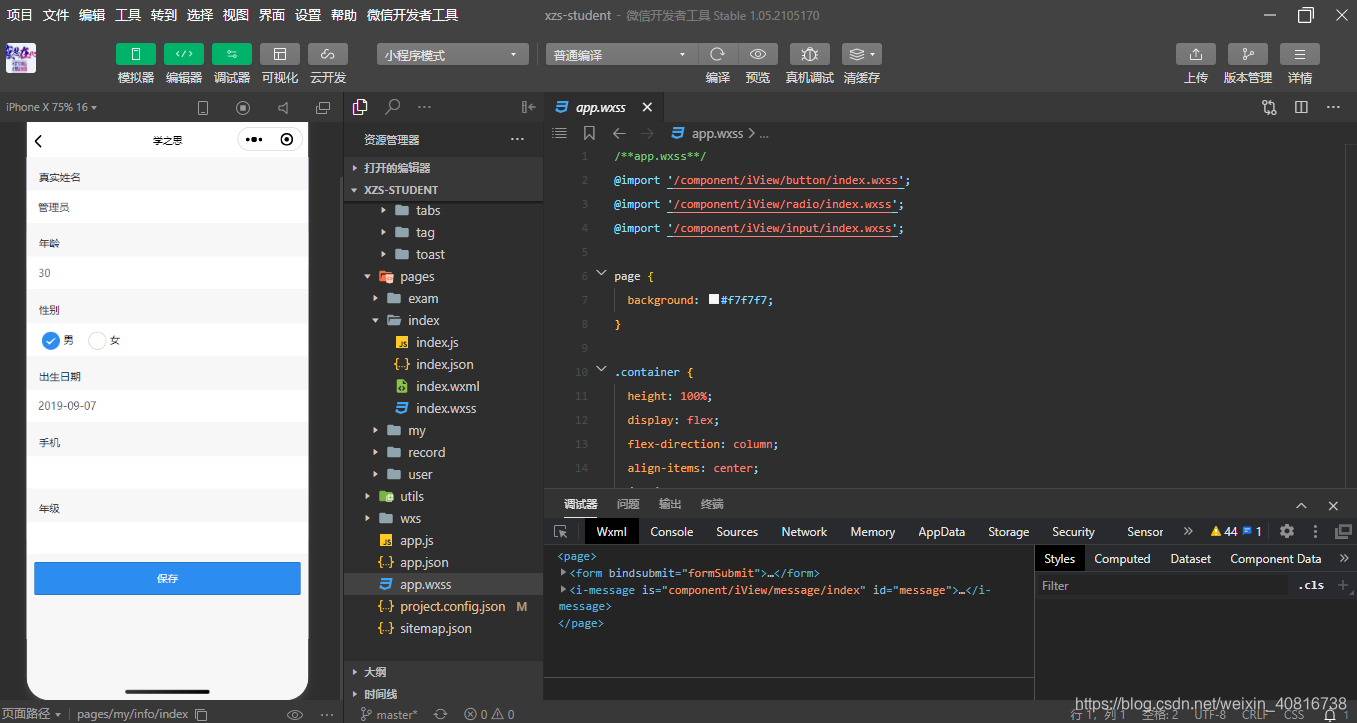
Task: Expand the tabs folder
Action: 443,211
